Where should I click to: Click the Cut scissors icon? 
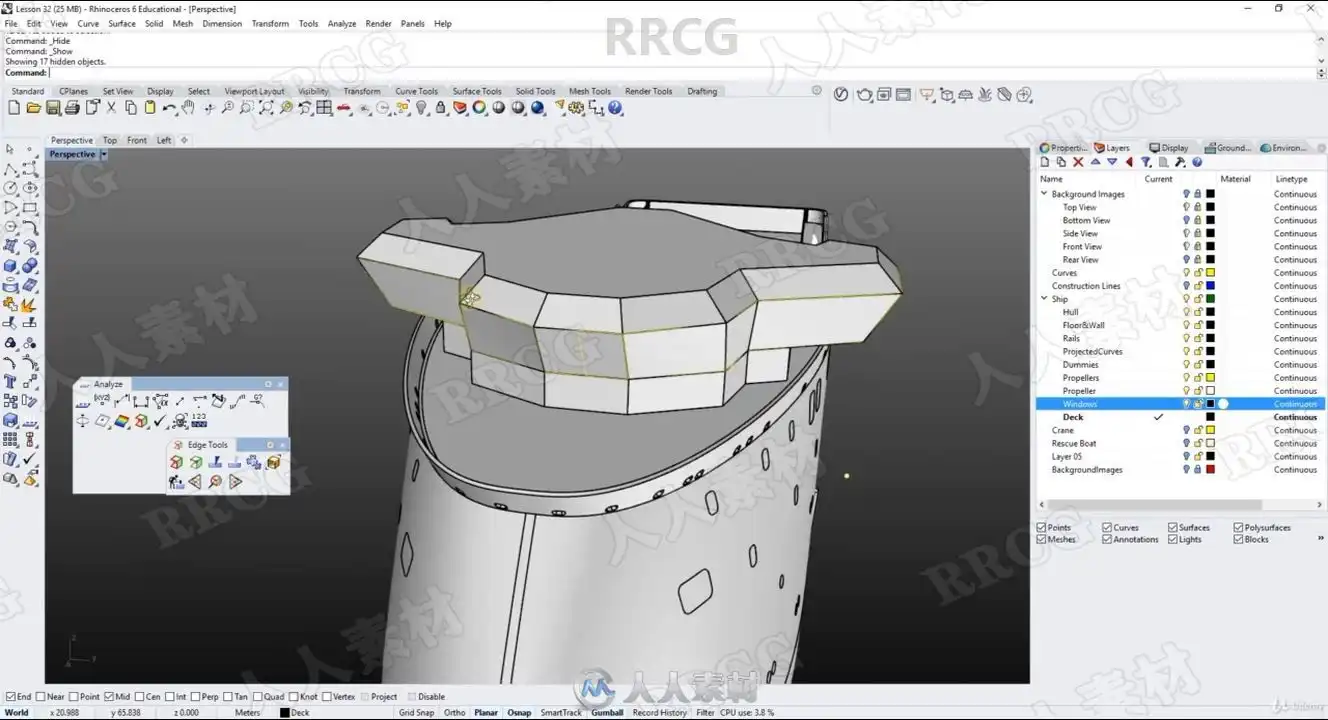(111, 107)
